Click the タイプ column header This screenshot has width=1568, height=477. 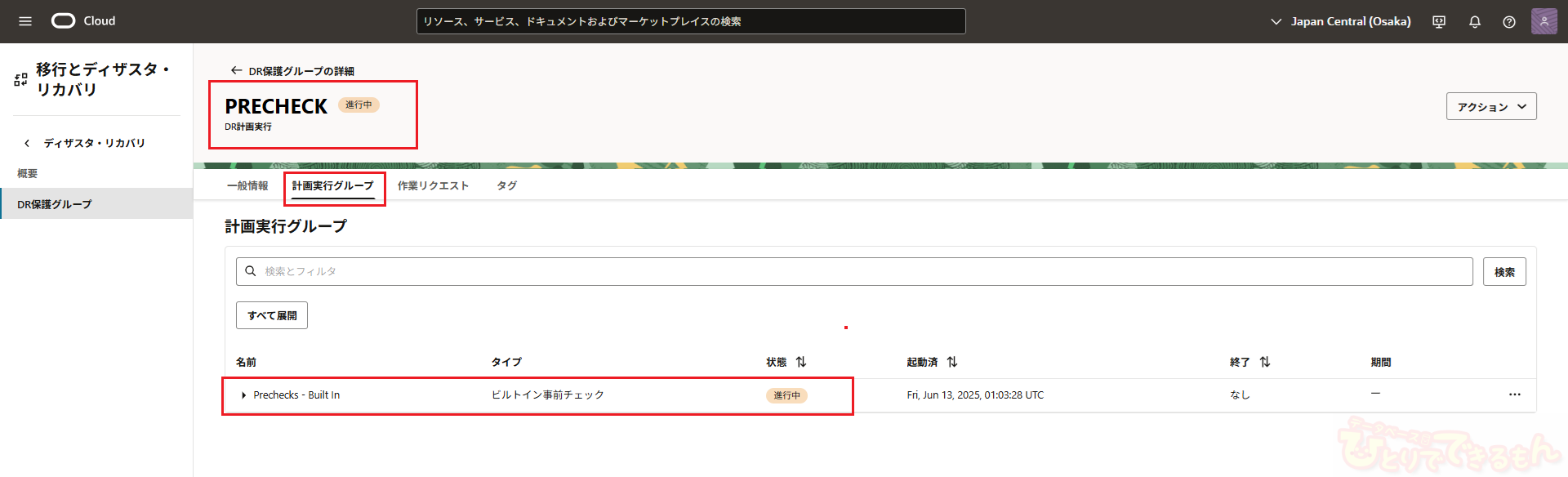click(x=506, y=362)
